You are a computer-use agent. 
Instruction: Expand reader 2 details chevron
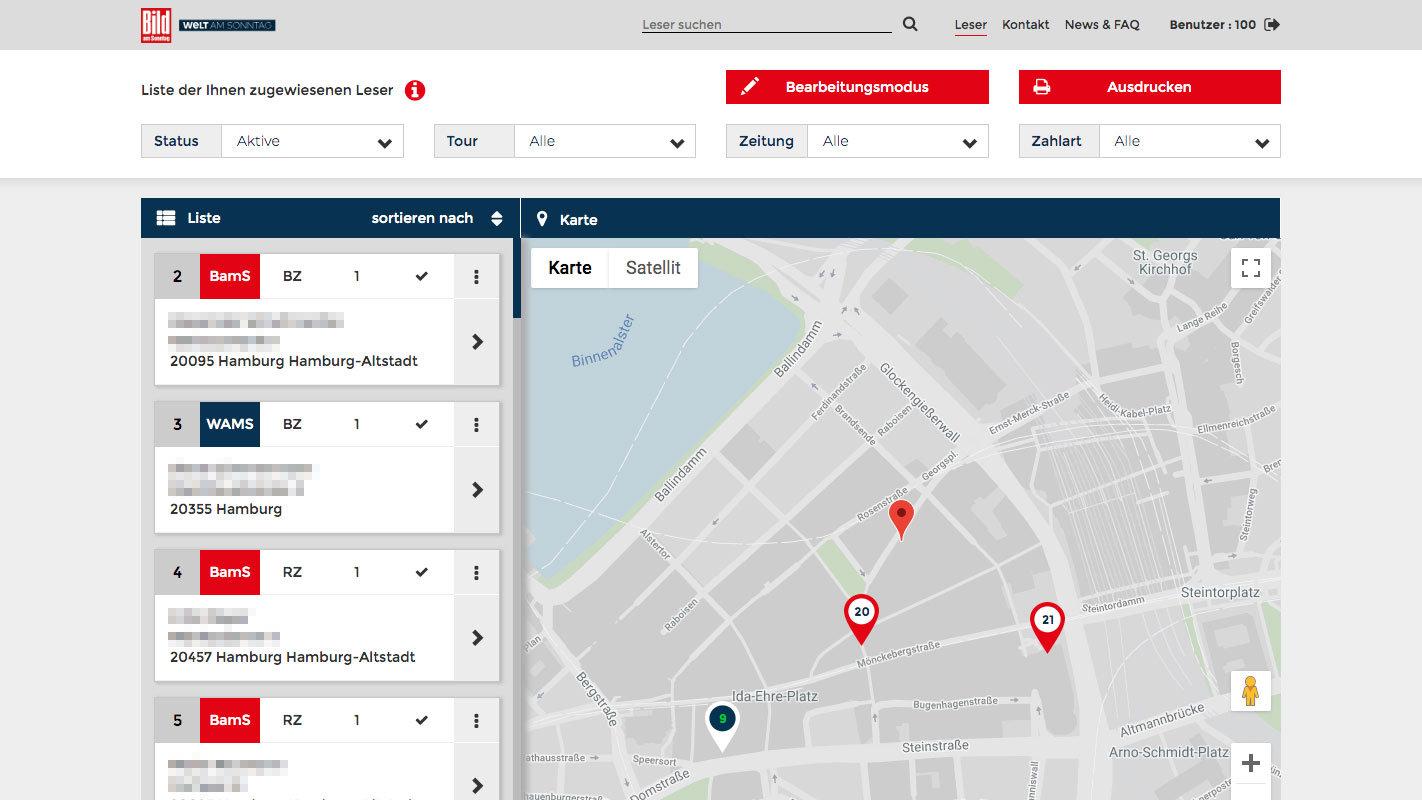(477, 342)
